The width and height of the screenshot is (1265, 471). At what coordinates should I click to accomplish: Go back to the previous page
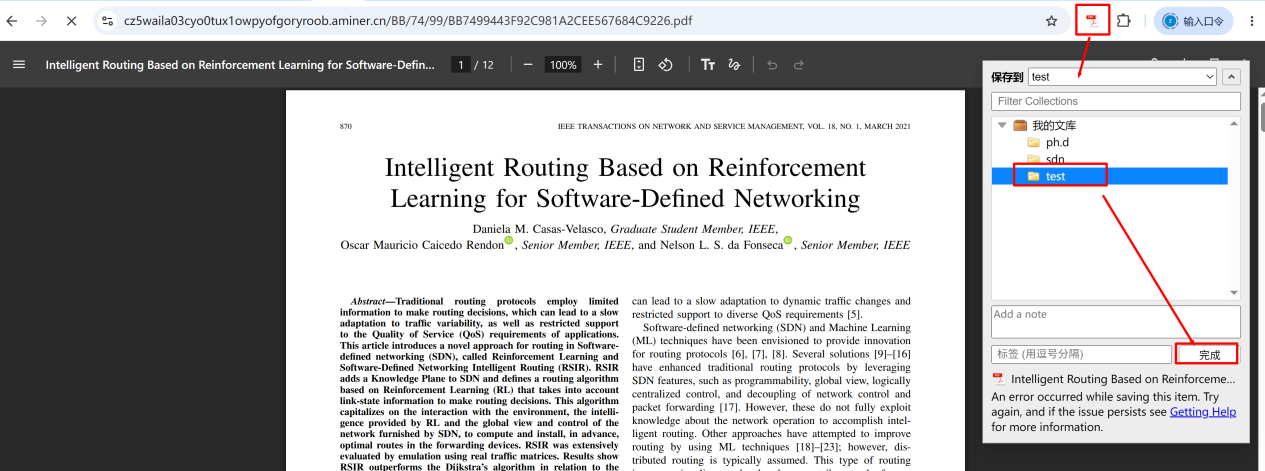(x=13, y=21)
